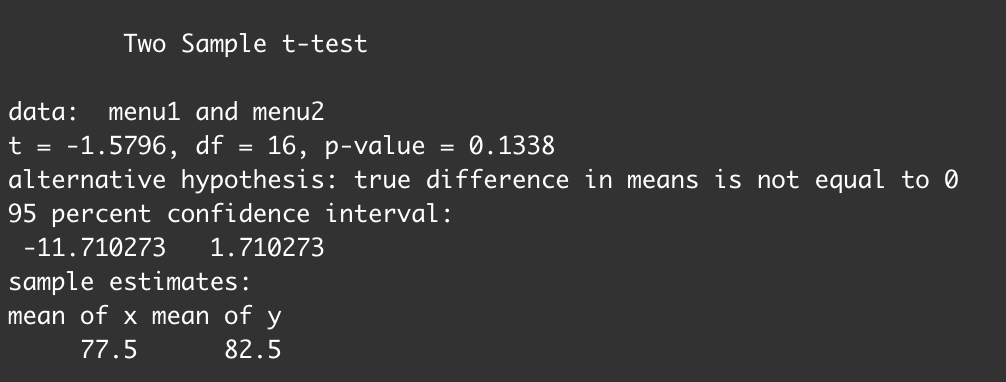Click the 'Two Sample t-test' title
1006x382 pixels.
pos(245,44)
